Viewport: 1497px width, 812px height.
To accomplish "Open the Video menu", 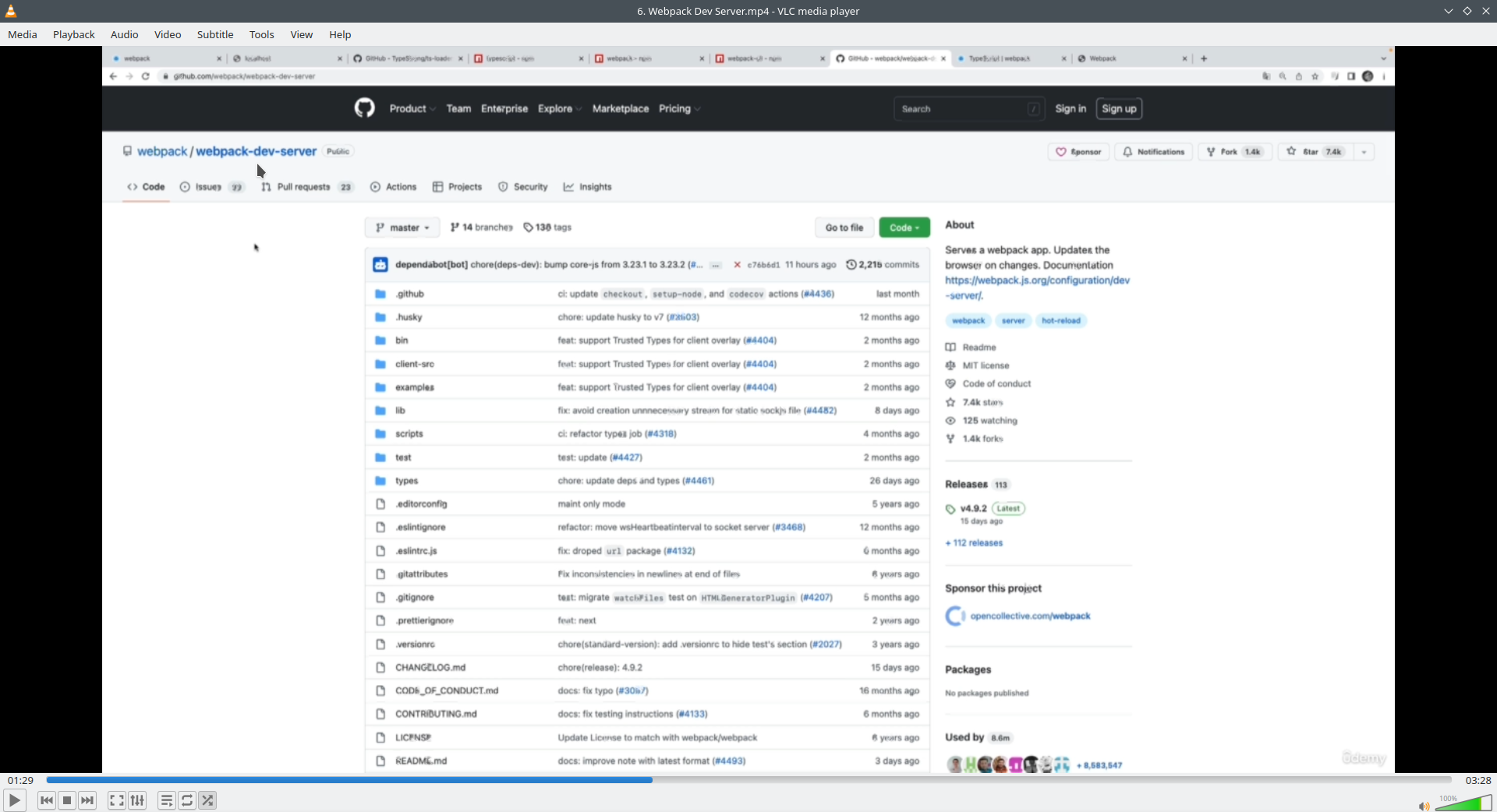I will point(168,34).
